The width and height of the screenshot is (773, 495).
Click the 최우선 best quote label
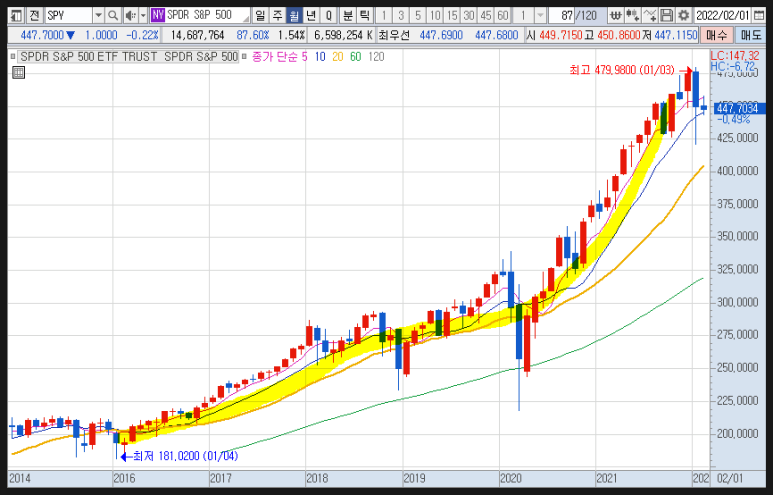point(394,35)
